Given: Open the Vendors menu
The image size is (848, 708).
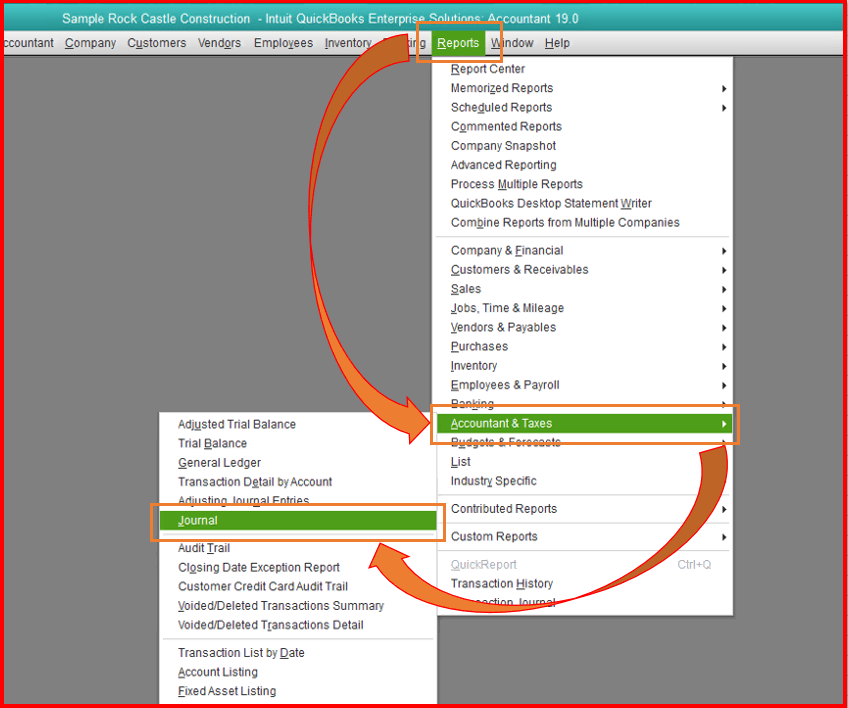Looking at the screenshot, I should (219, 43).
